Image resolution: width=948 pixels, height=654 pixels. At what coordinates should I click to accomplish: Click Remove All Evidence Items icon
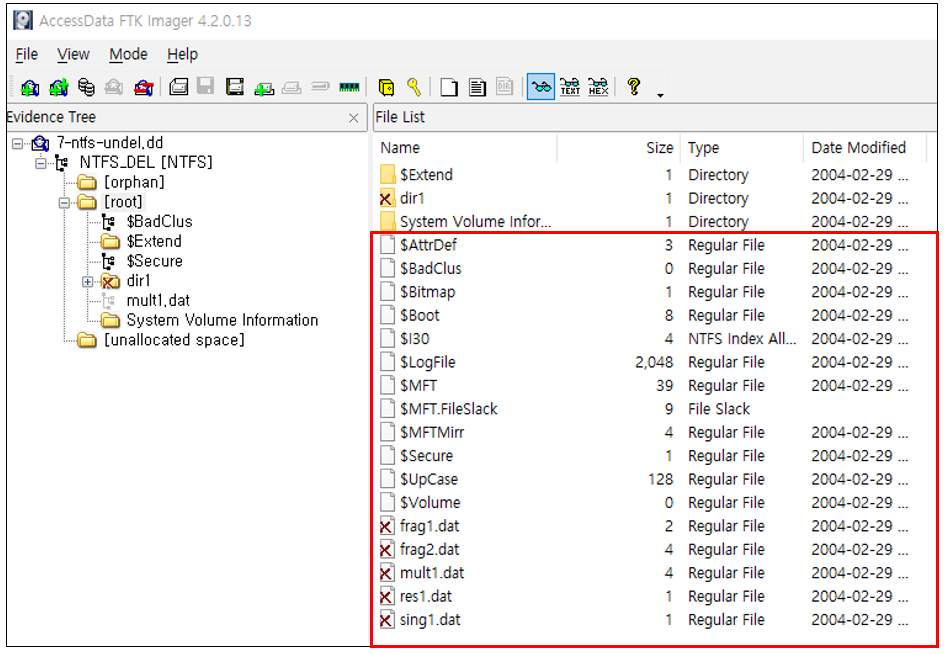coord(143,88)
